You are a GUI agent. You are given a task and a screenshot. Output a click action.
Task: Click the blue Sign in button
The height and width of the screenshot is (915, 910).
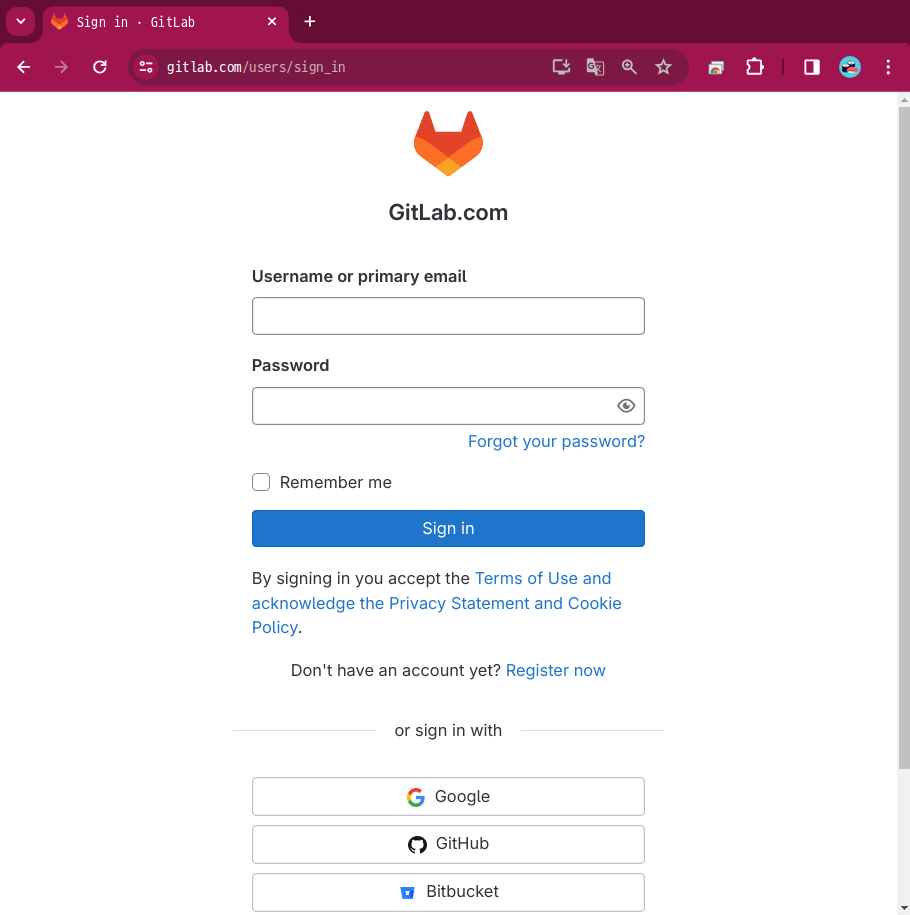(448, 528)
